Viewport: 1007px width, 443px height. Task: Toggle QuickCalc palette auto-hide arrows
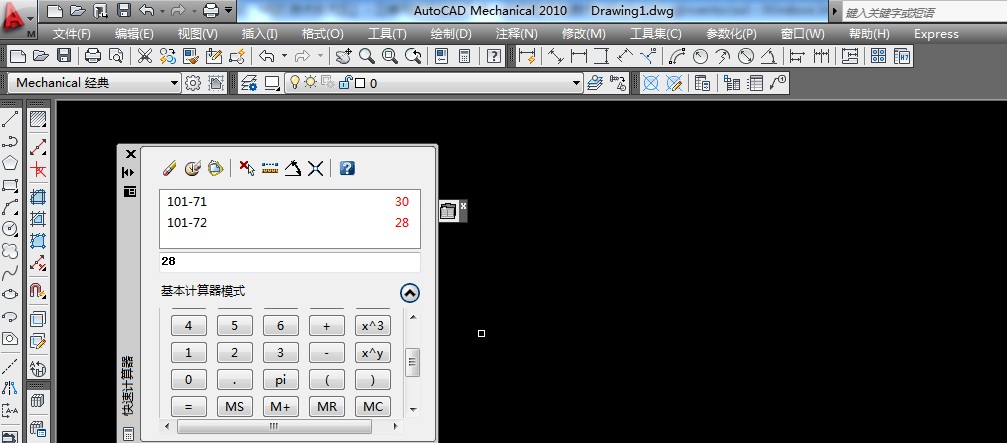pyautogui.click(x=130, y=173)
